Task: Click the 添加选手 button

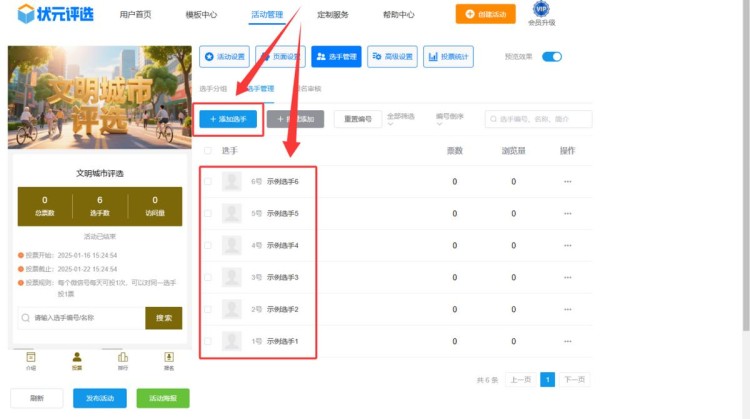Action: [228, 119]
